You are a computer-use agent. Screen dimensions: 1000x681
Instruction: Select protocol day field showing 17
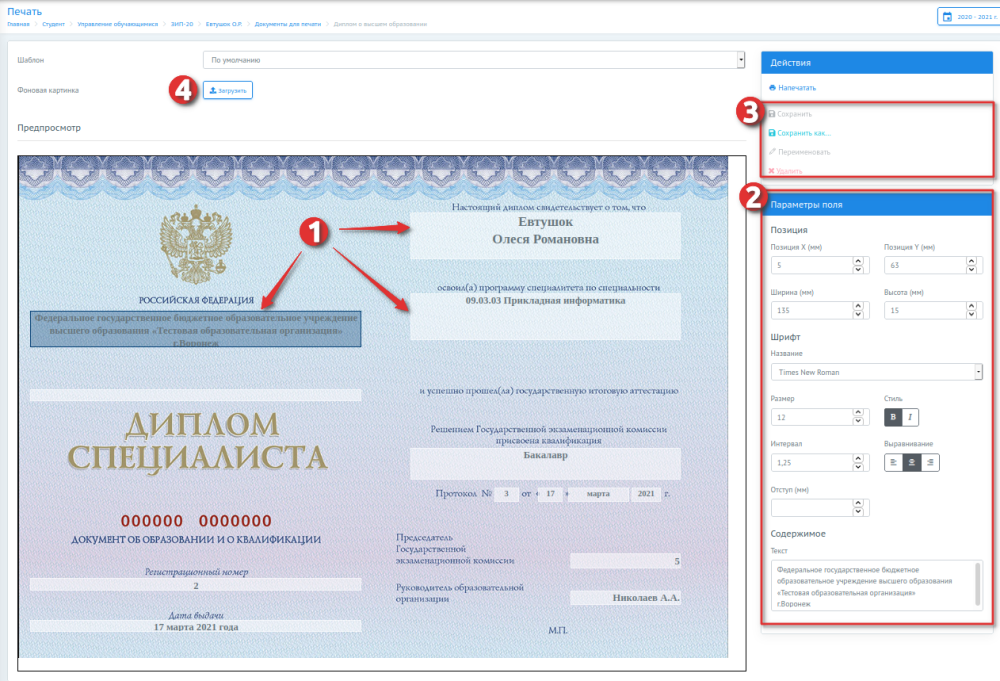coord(550,494)
